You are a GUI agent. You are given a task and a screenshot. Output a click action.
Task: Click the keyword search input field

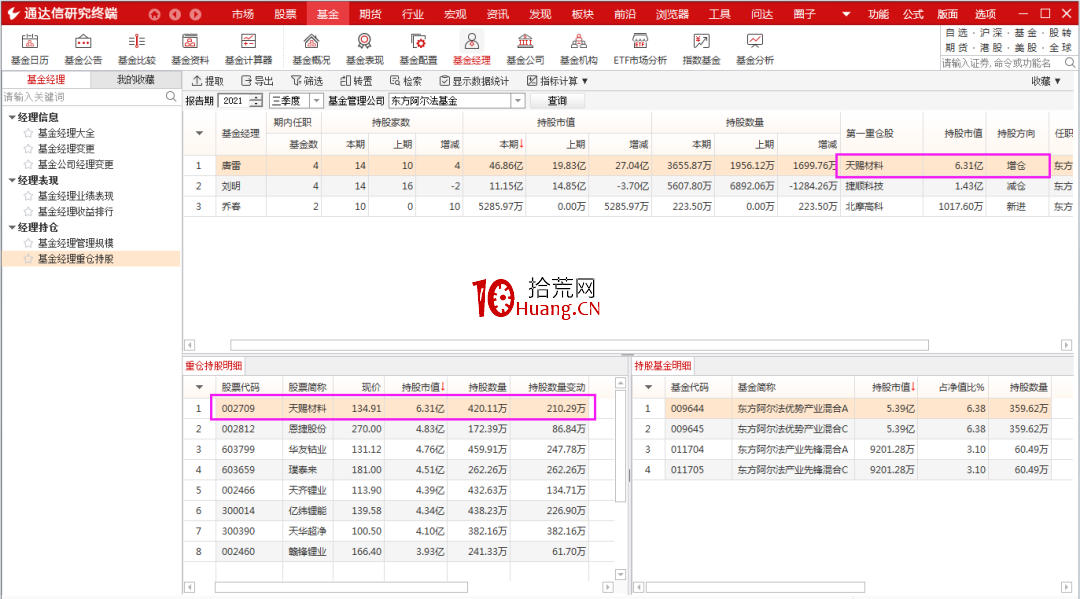coord(83,97)
